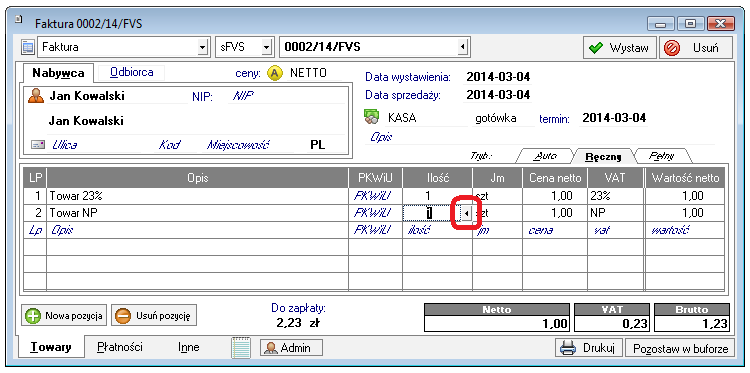This screenshot has height=373, width=750.
Task: Click the KASA cash register icon
Action: pos(372,117)
